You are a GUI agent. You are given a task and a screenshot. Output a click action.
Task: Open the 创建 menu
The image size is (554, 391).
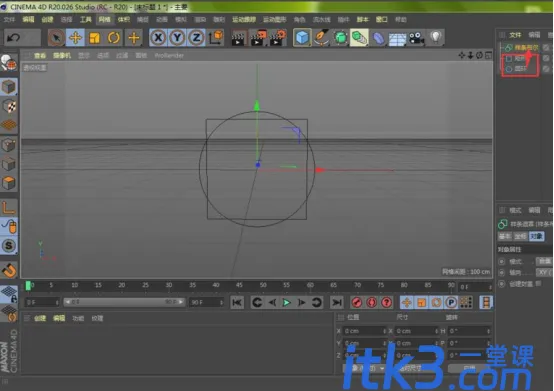click(47, 19)
